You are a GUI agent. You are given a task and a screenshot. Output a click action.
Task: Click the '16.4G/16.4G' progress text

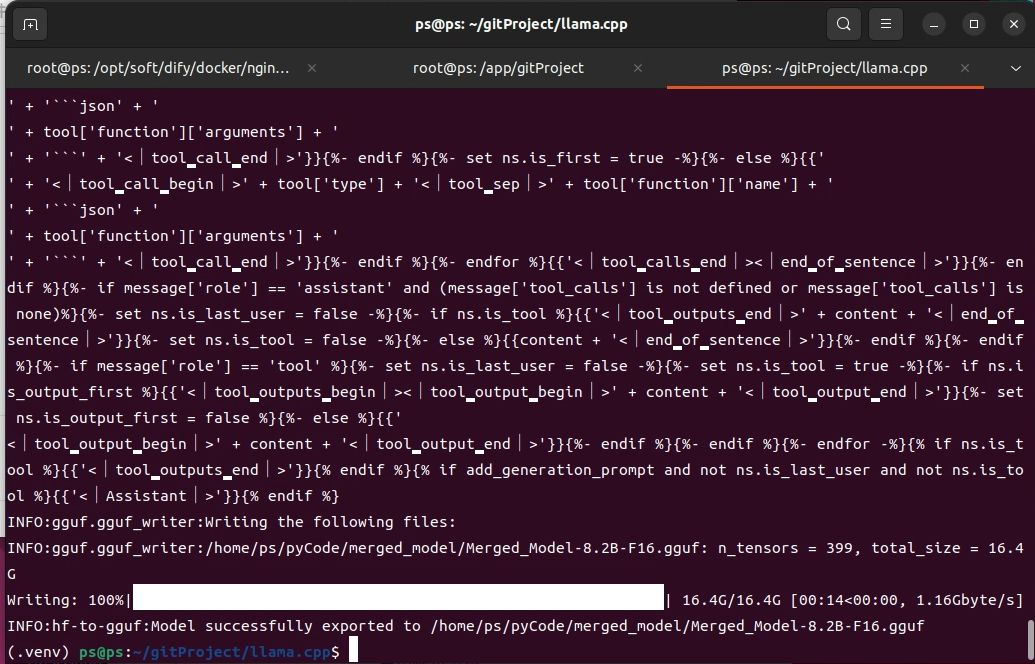(731, 600)
